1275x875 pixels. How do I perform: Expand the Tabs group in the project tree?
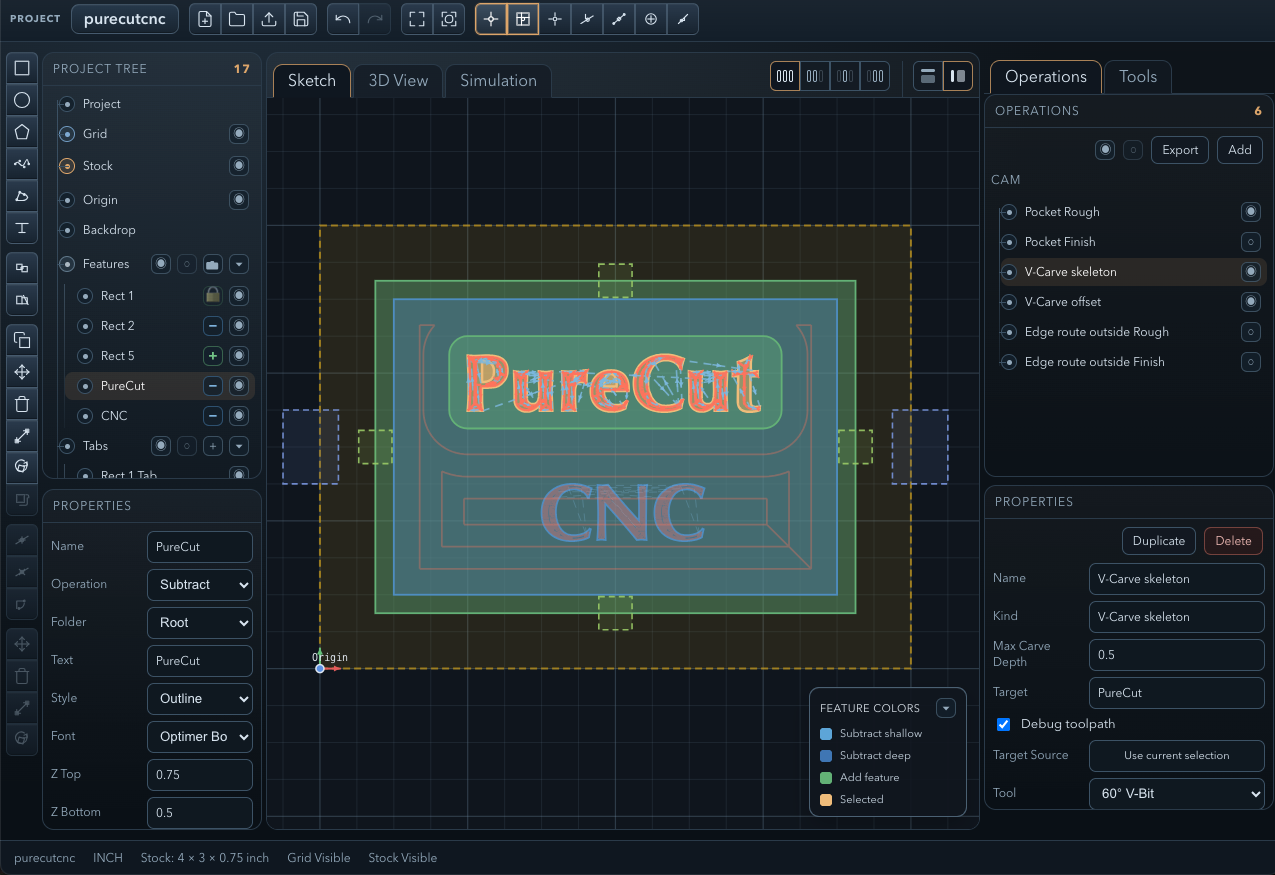(x=238, y=446)
